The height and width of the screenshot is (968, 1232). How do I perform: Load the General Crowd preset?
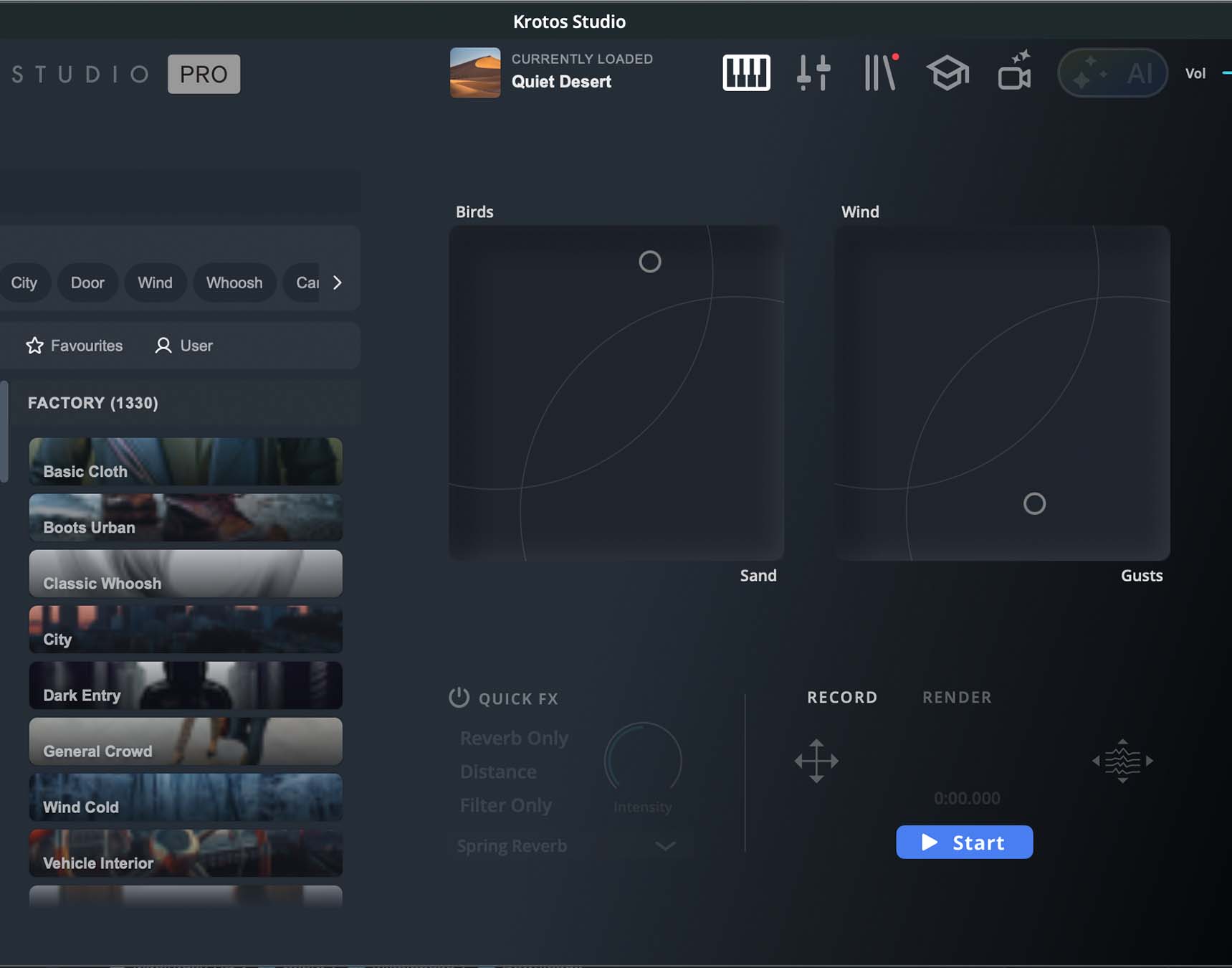186,741
